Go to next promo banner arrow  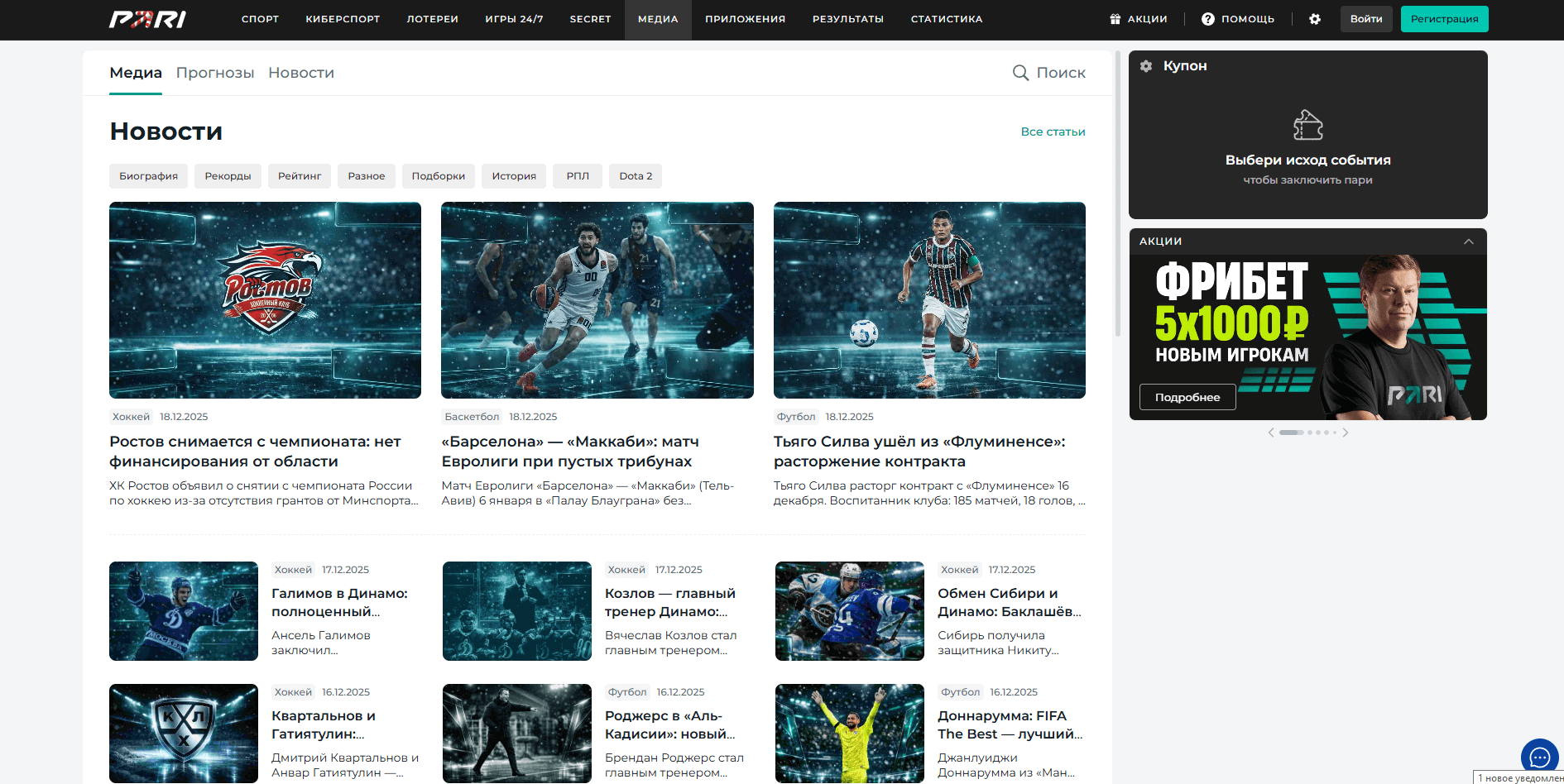coord(1346,433)
